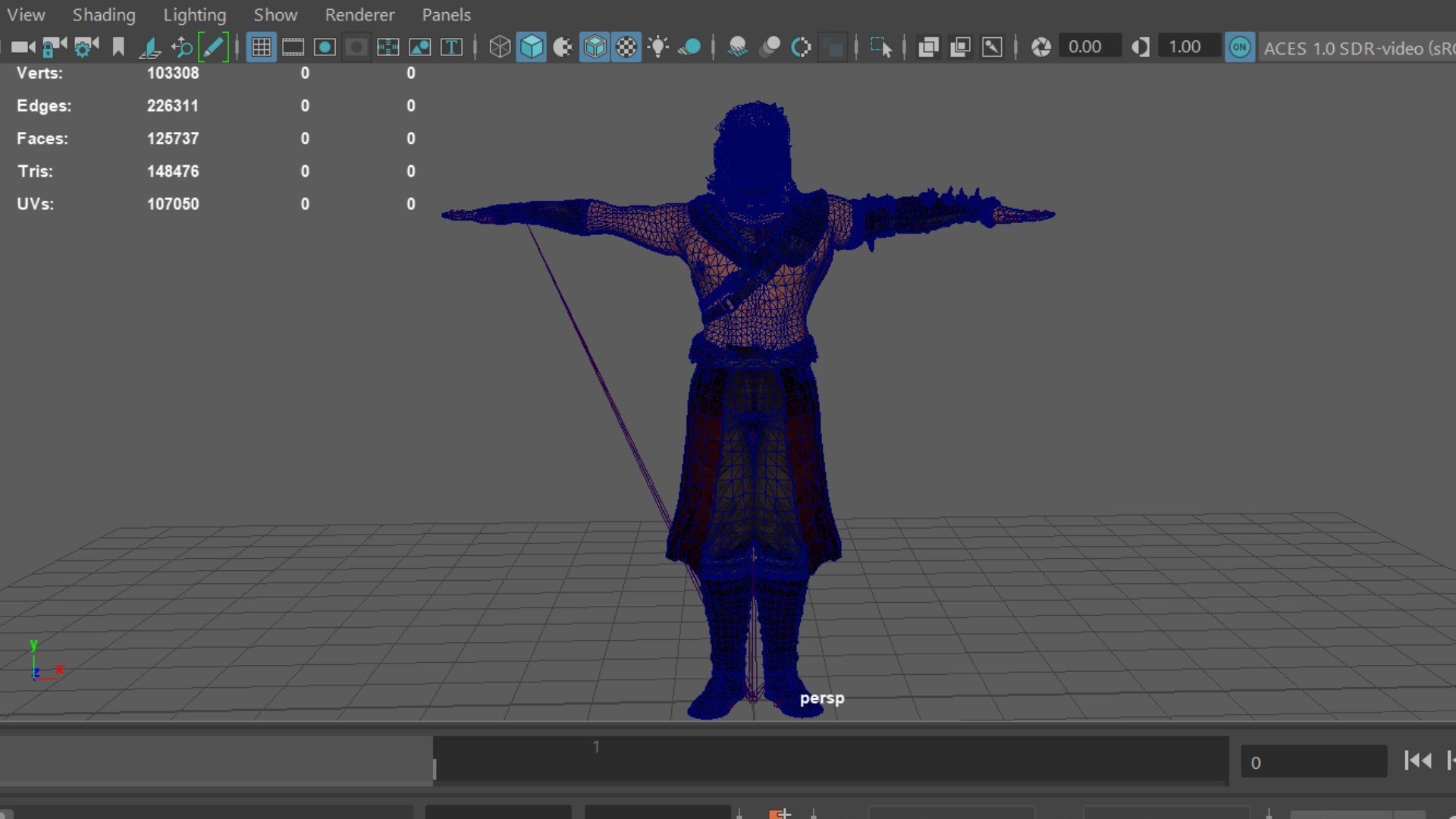
Task: Enable Use All Lights bulb icon
Action: coord(658,47)
